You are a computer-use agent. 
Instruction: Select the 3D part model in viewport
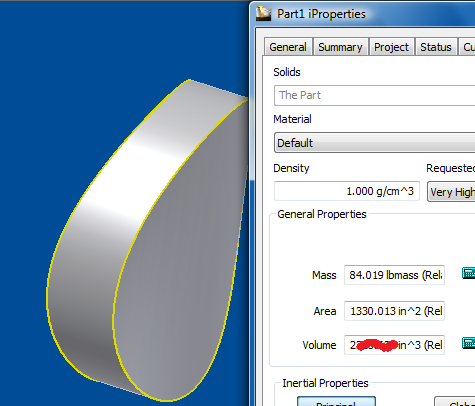click(147, 240)
